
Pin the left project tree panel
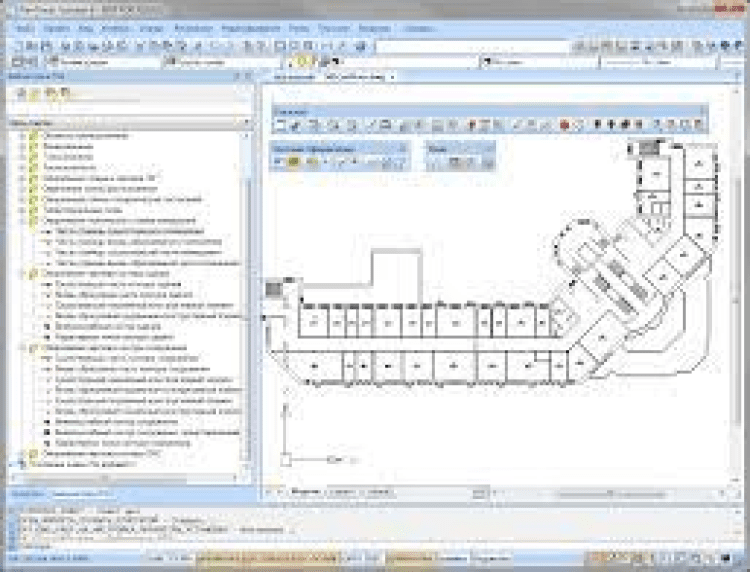237,76
